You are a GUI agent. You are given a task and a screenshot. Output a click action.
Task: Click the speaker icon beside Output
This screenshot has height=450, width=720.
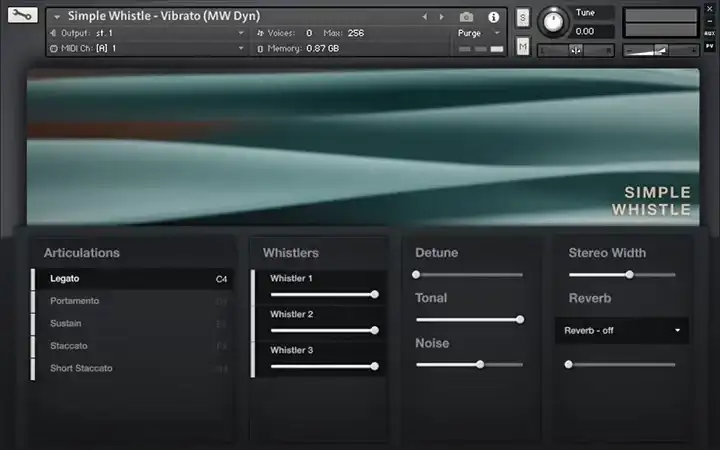point(53,33)
